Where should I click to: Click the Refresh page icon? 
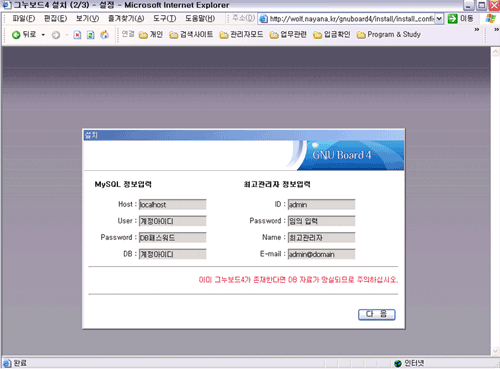[90, 35]
